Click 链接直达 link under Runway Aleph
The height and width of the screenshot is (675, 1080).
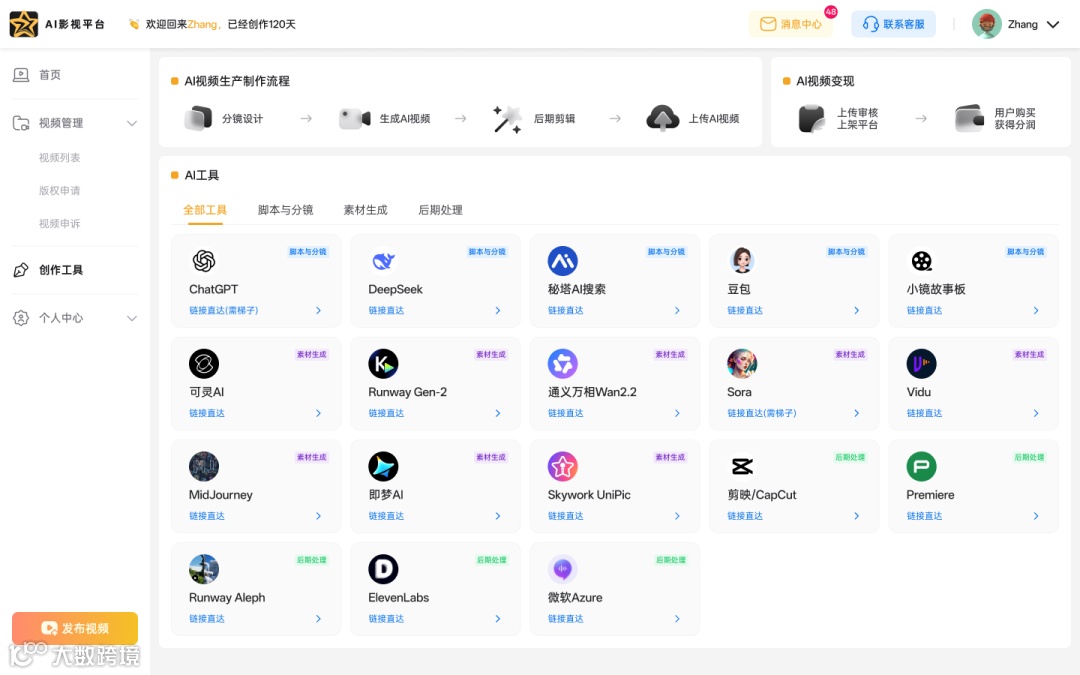pyautogui.click(x=207, y=619)
